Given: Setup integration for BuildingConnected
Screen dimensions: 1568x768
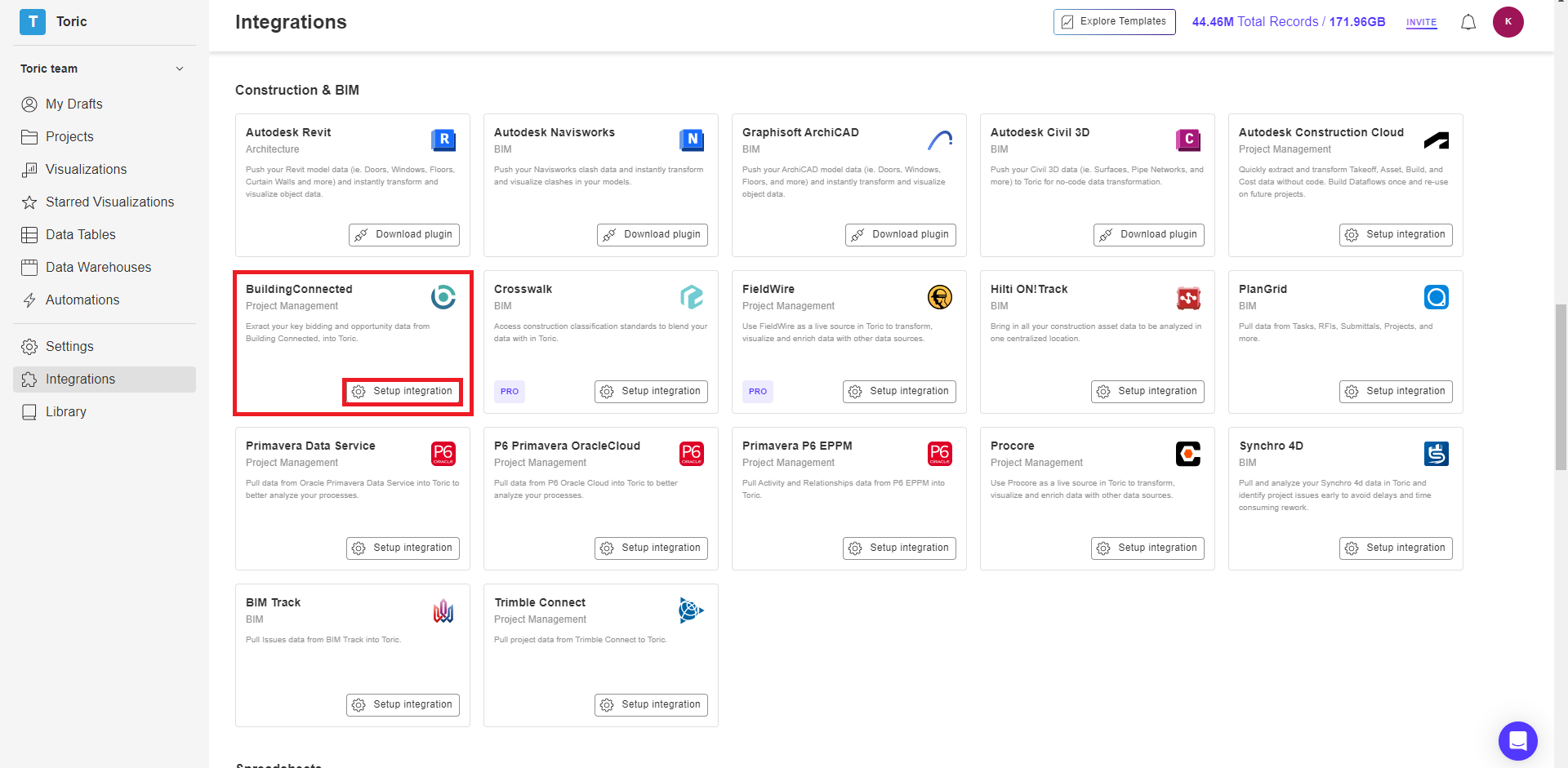Looking at the screenshot, I should (403, 391).
